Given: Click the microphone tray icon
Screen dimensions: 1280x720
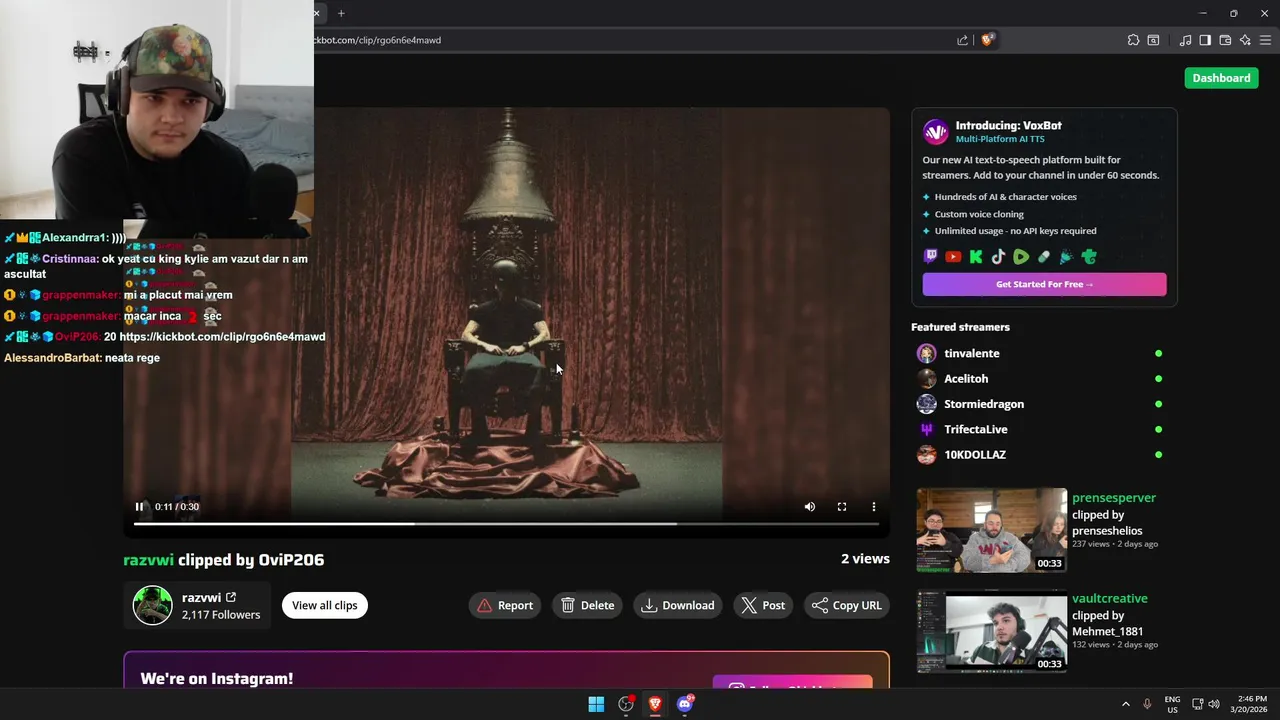Looking at the screenshot, I should [1147, 704].
